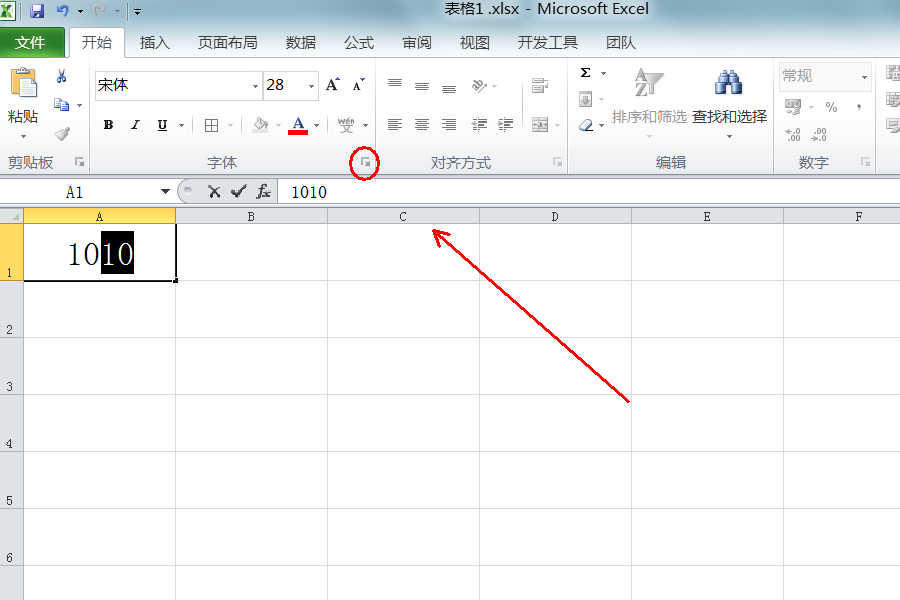Image resolution: width=900 pixels, height=600 pixels.
Task: Switch to the 审阅 Review tab
Action: [x=417, y=42]
